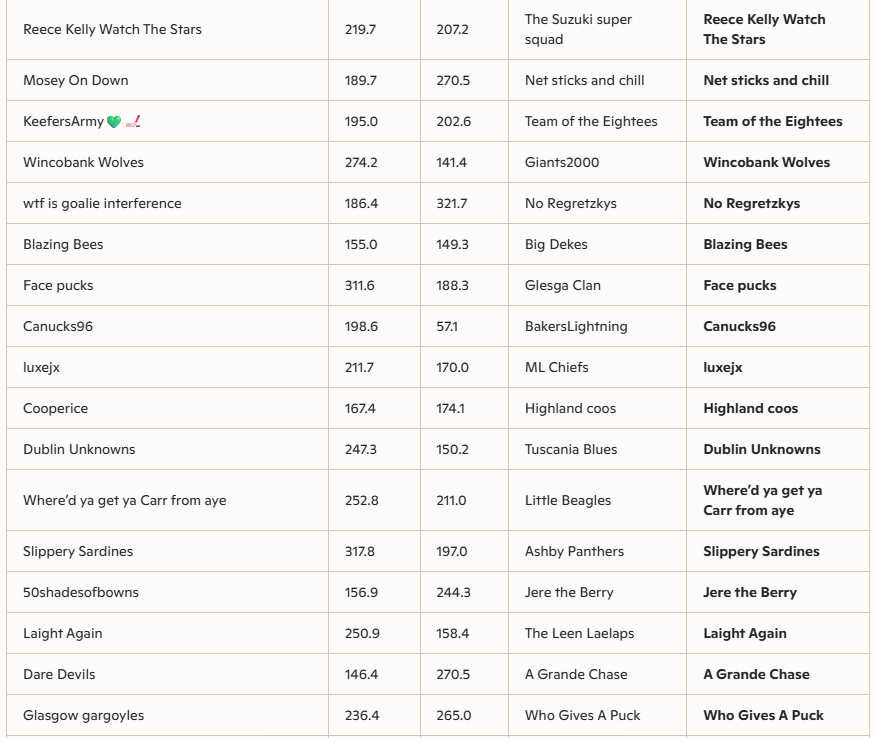Click the 274.2 score for Wincobank Wolves
875x738 pixels.
pos(361,163)
